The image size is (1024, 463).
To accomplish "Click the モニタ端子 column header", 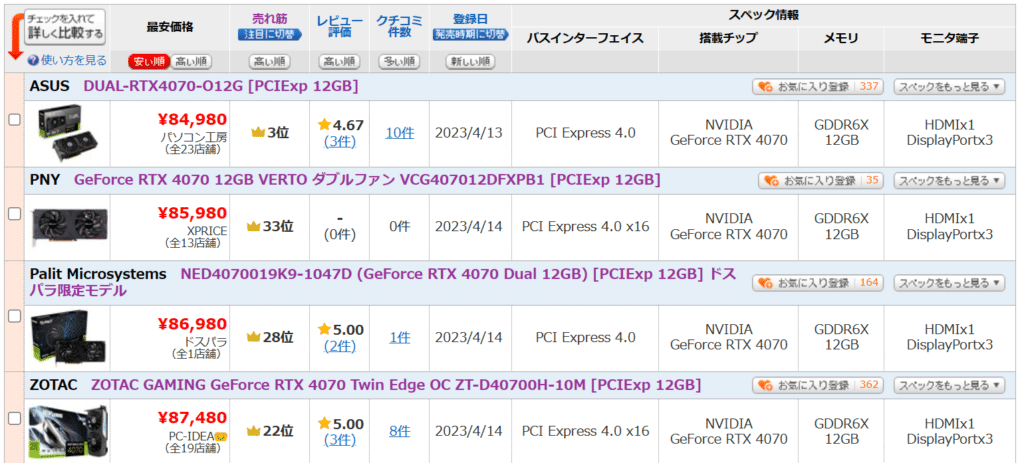I will (x=950, y=39).
